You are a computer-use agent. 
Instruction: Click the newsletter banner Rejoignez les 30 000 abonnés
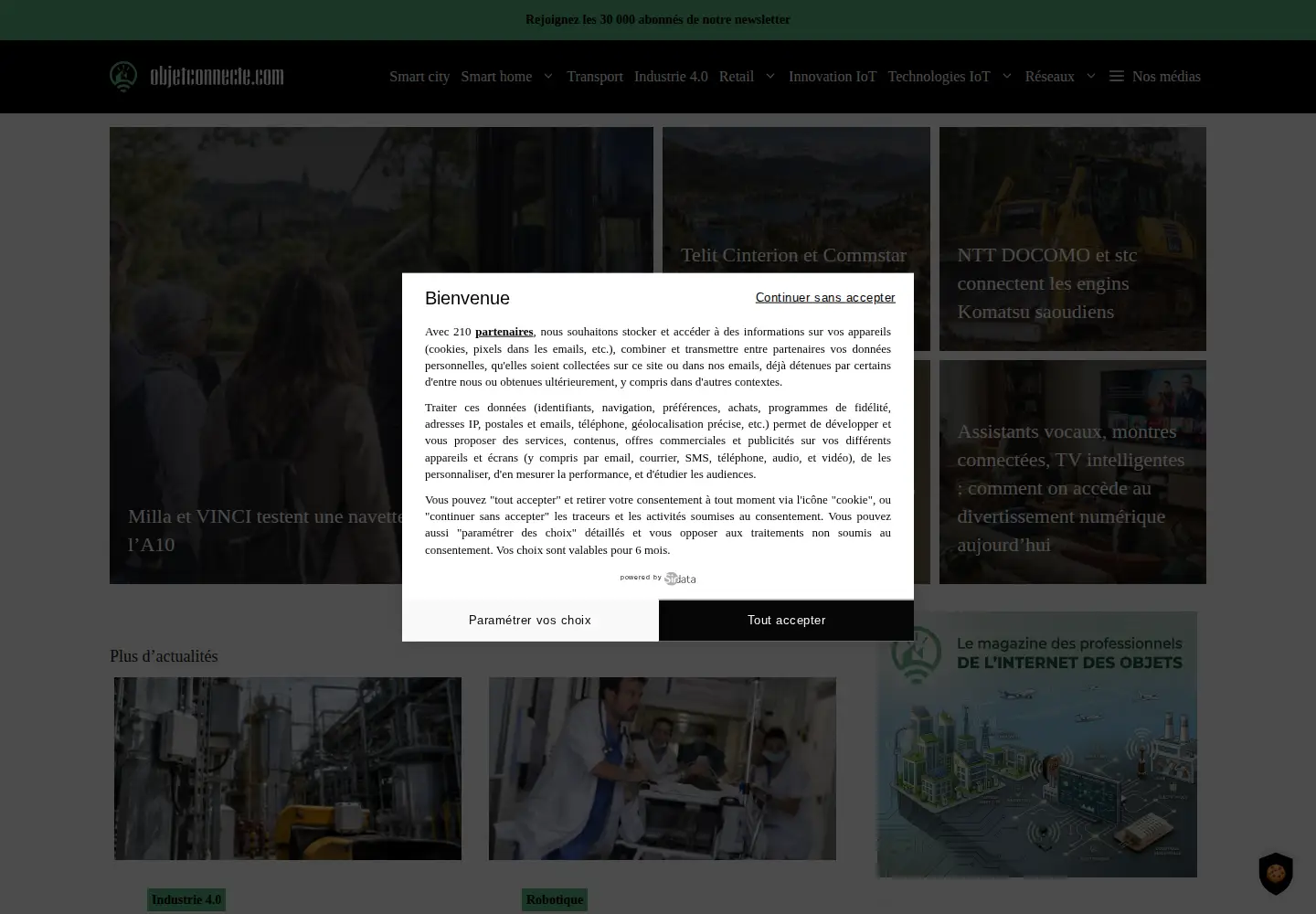pyautogui.click(x=658, y=20)
